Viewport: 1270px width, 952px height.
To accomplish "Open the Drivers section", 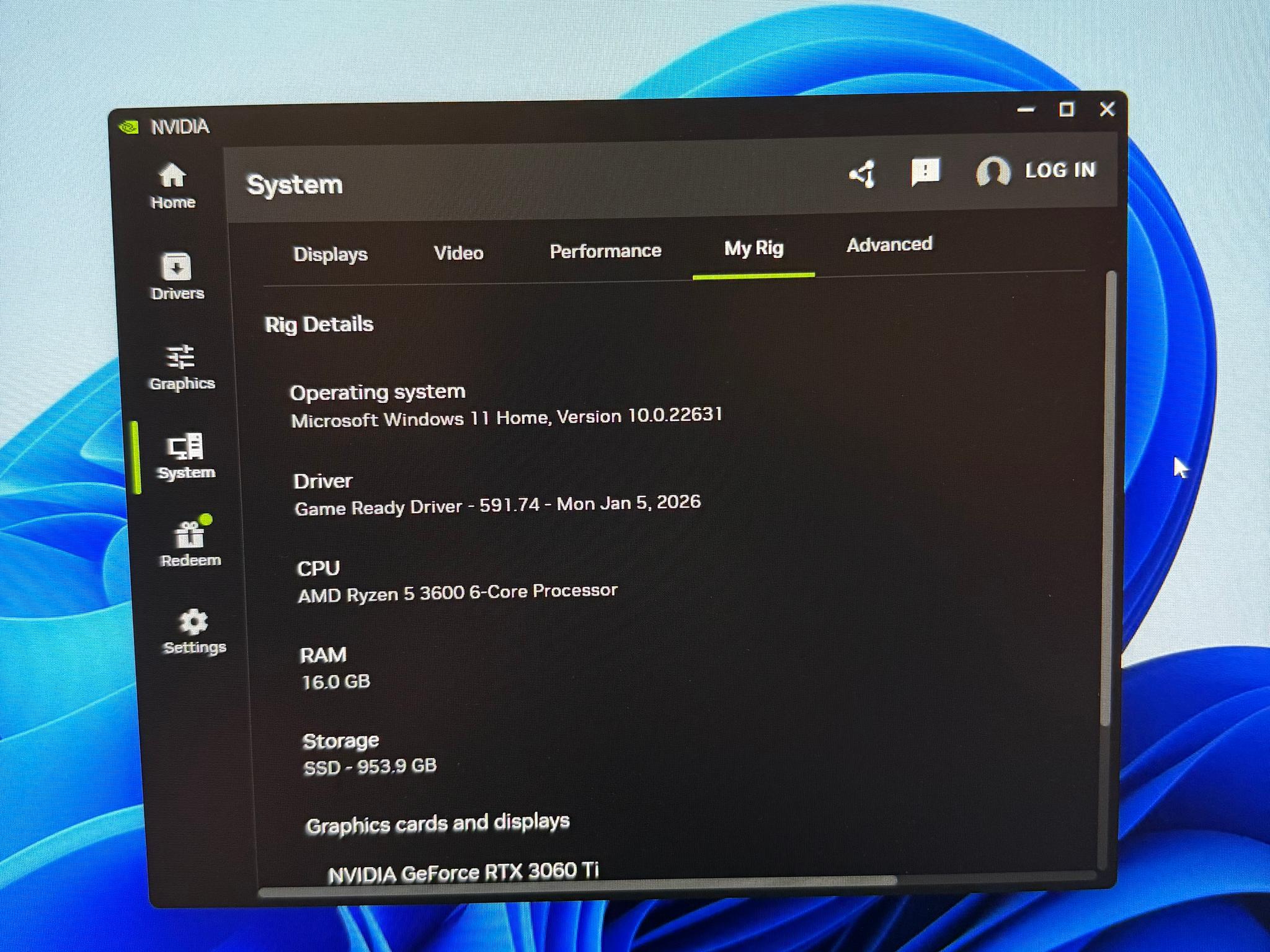I will [x=177, y=276].
